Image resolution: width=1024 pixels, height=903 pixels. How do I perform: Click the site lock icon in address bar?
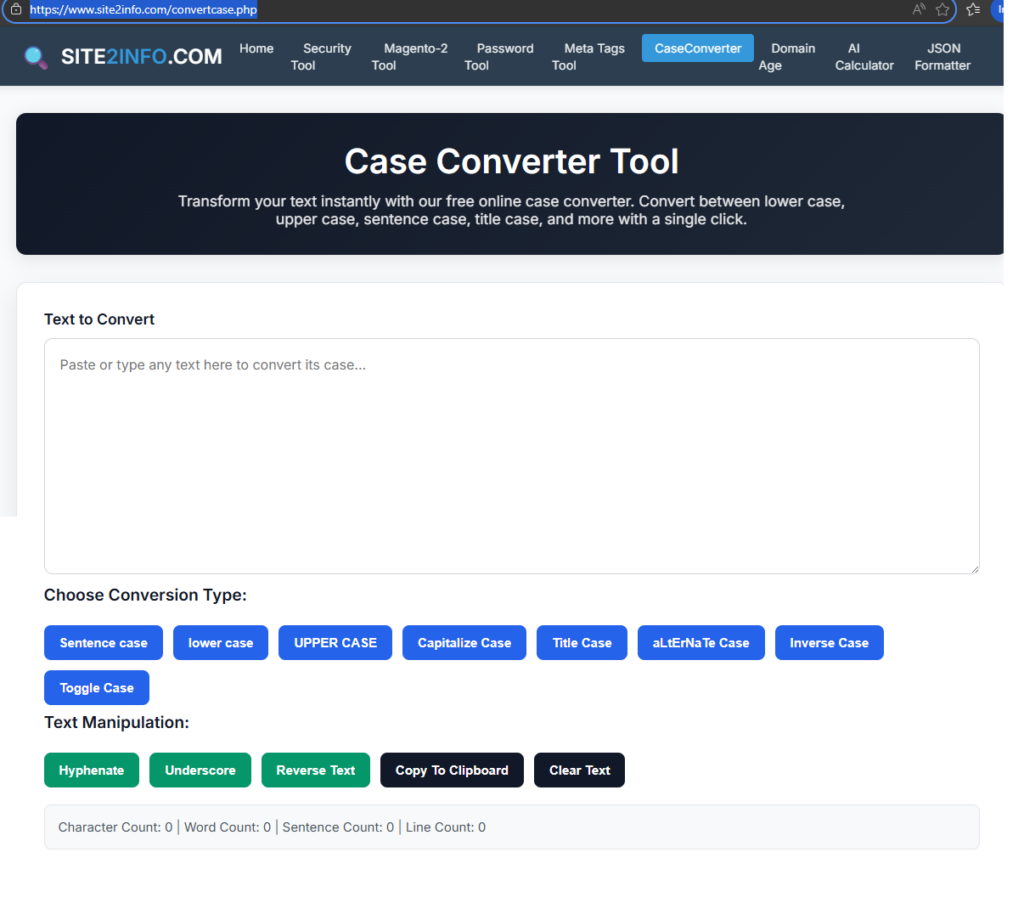pyautogui.click(x=15, y=10)
